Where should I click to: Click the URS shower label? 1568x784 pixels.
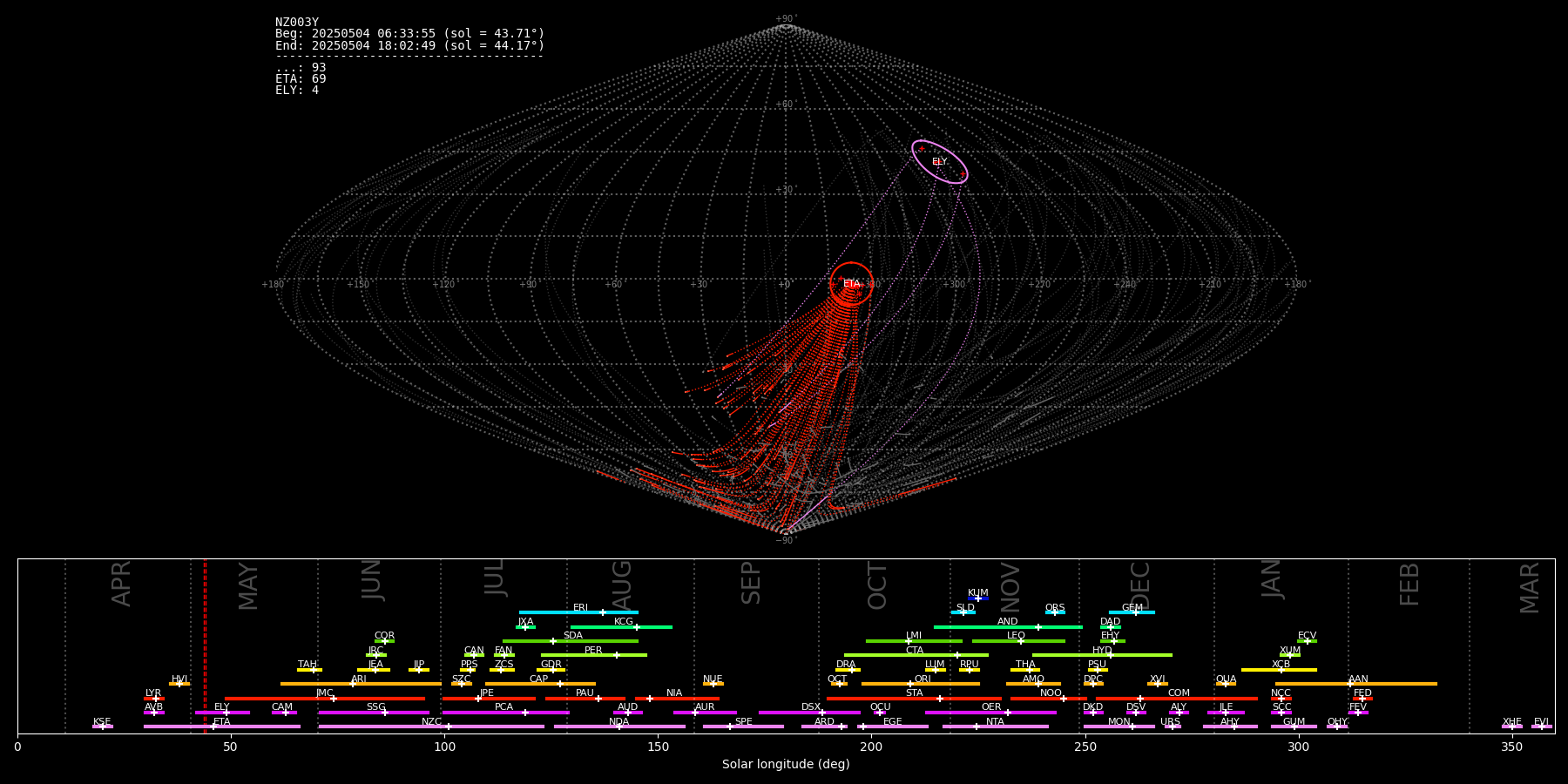pos(1170,722)
